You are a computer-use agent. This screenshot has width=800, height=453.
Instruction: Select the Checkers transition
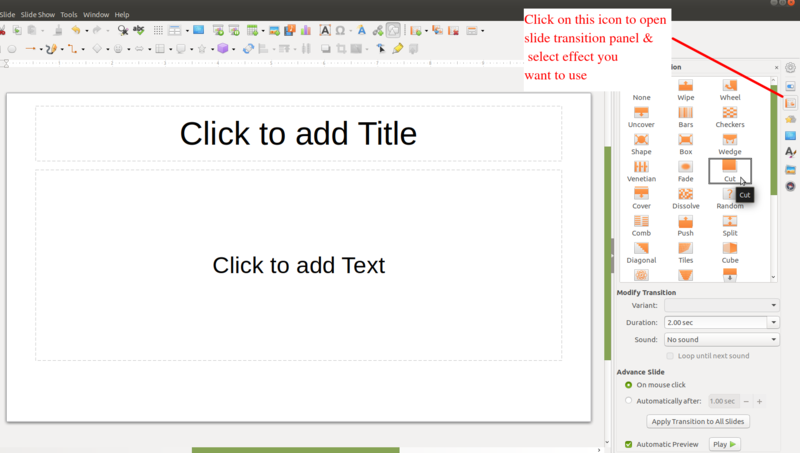click(730, 117)
